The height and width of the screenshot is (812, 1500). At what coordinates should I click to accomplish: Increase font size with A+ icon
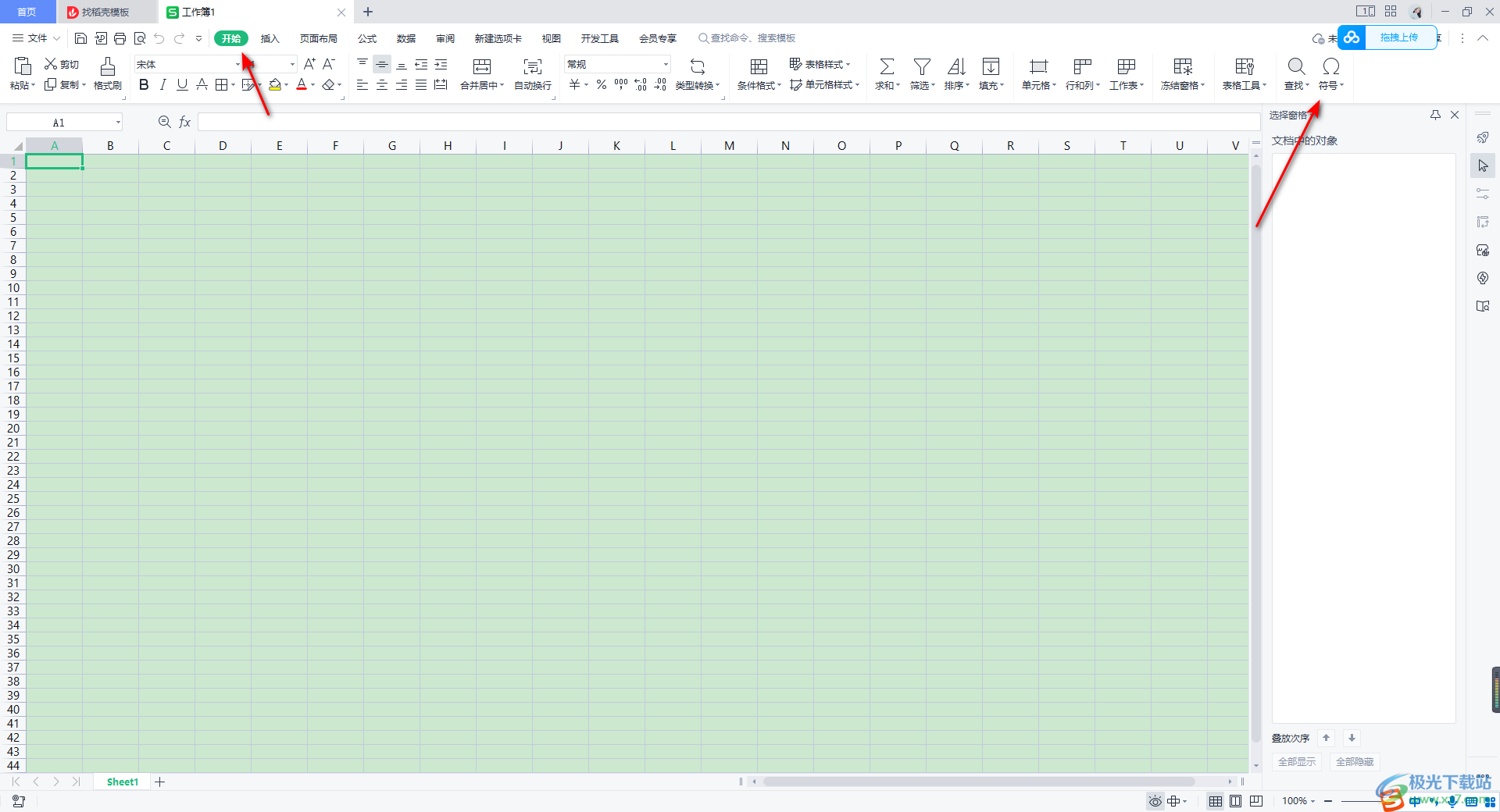(309, 64)
